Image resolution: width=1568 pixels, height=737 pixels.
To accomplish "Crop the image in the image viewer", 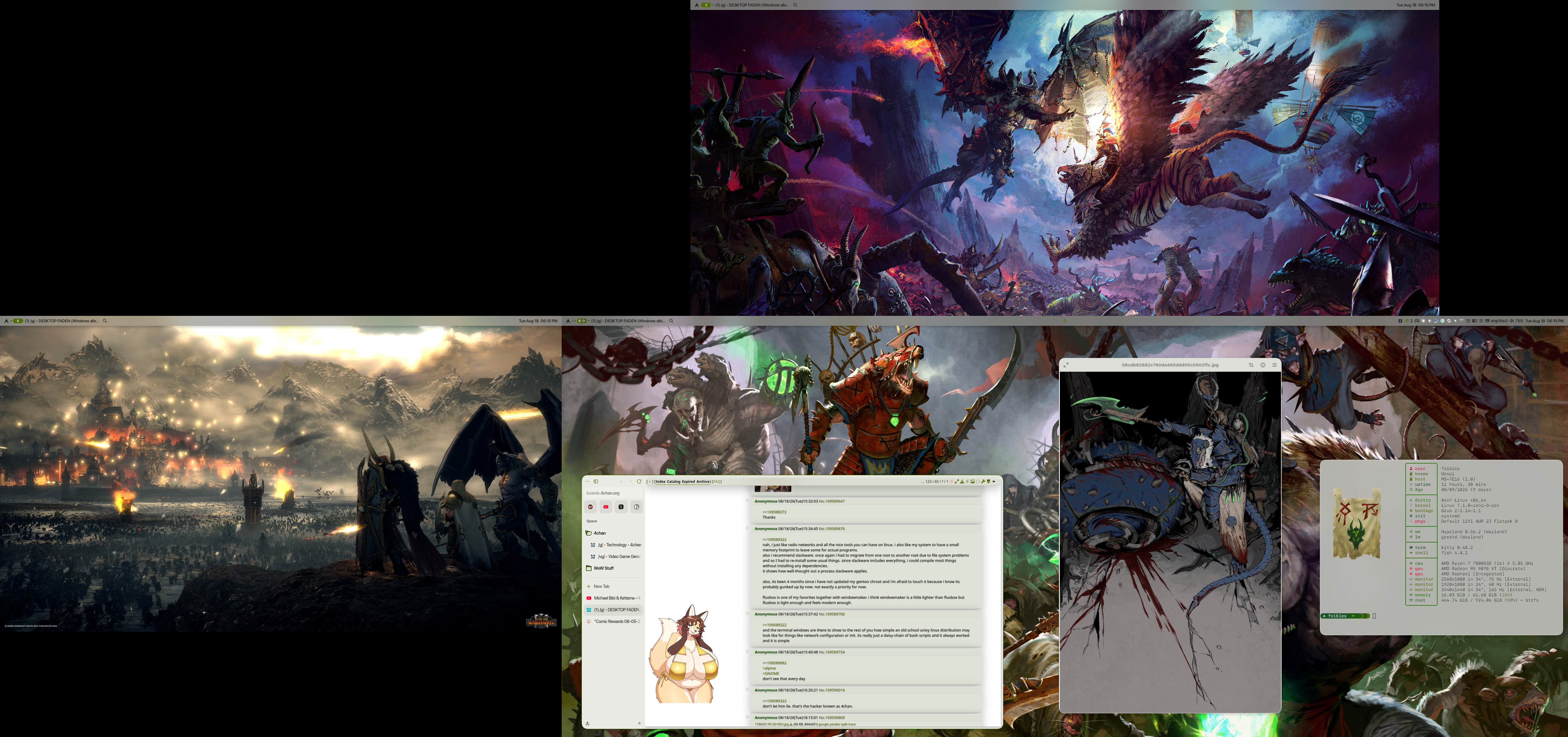I will [x=1251, y=365].
